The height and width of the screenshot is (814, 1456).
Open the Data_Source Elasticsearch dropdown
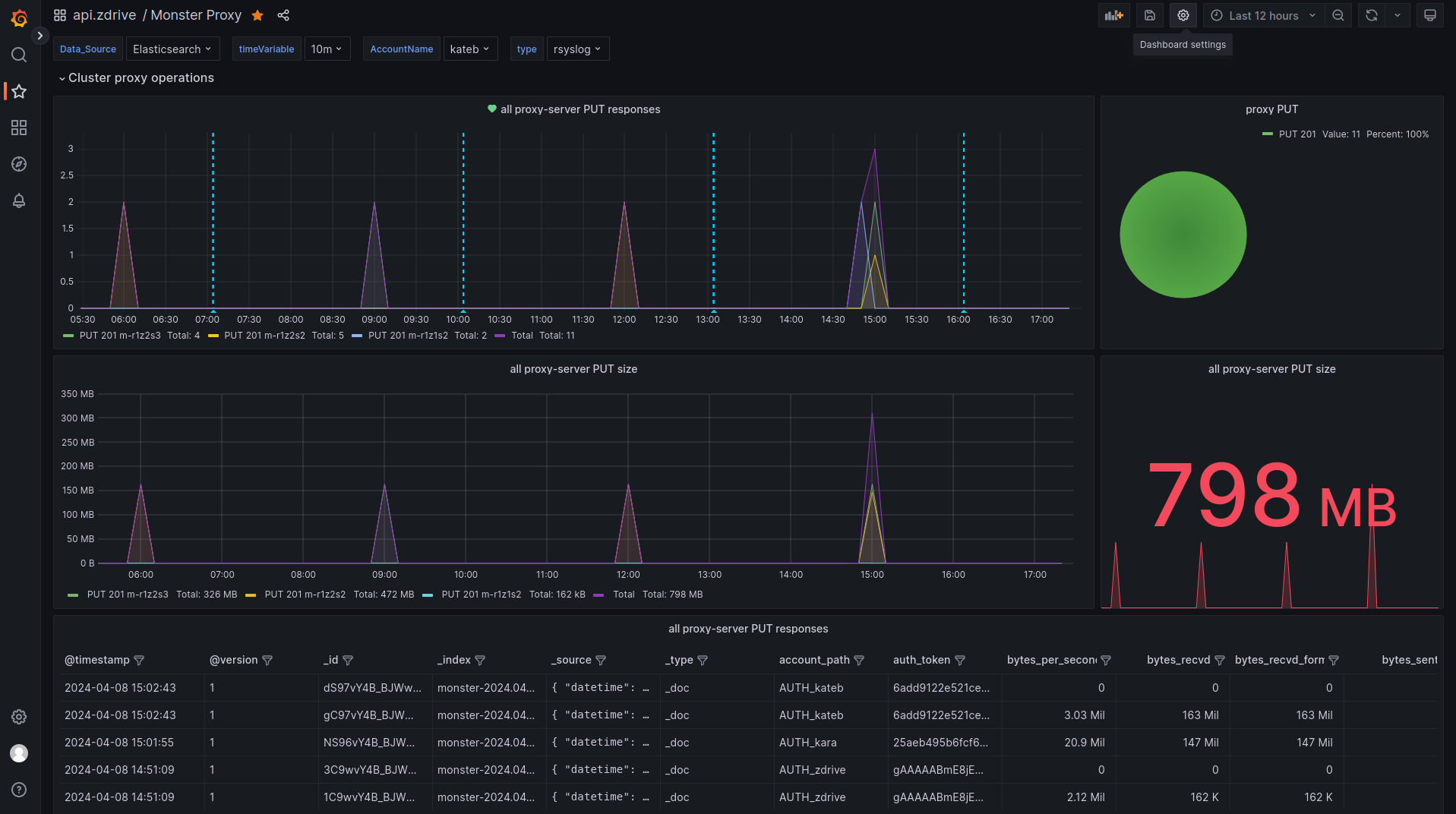point(172,49)
